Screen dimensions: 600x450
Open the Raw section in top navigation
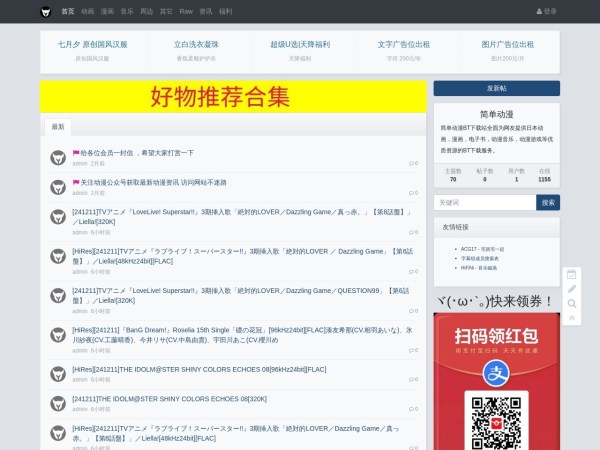[x=186, y=11]
